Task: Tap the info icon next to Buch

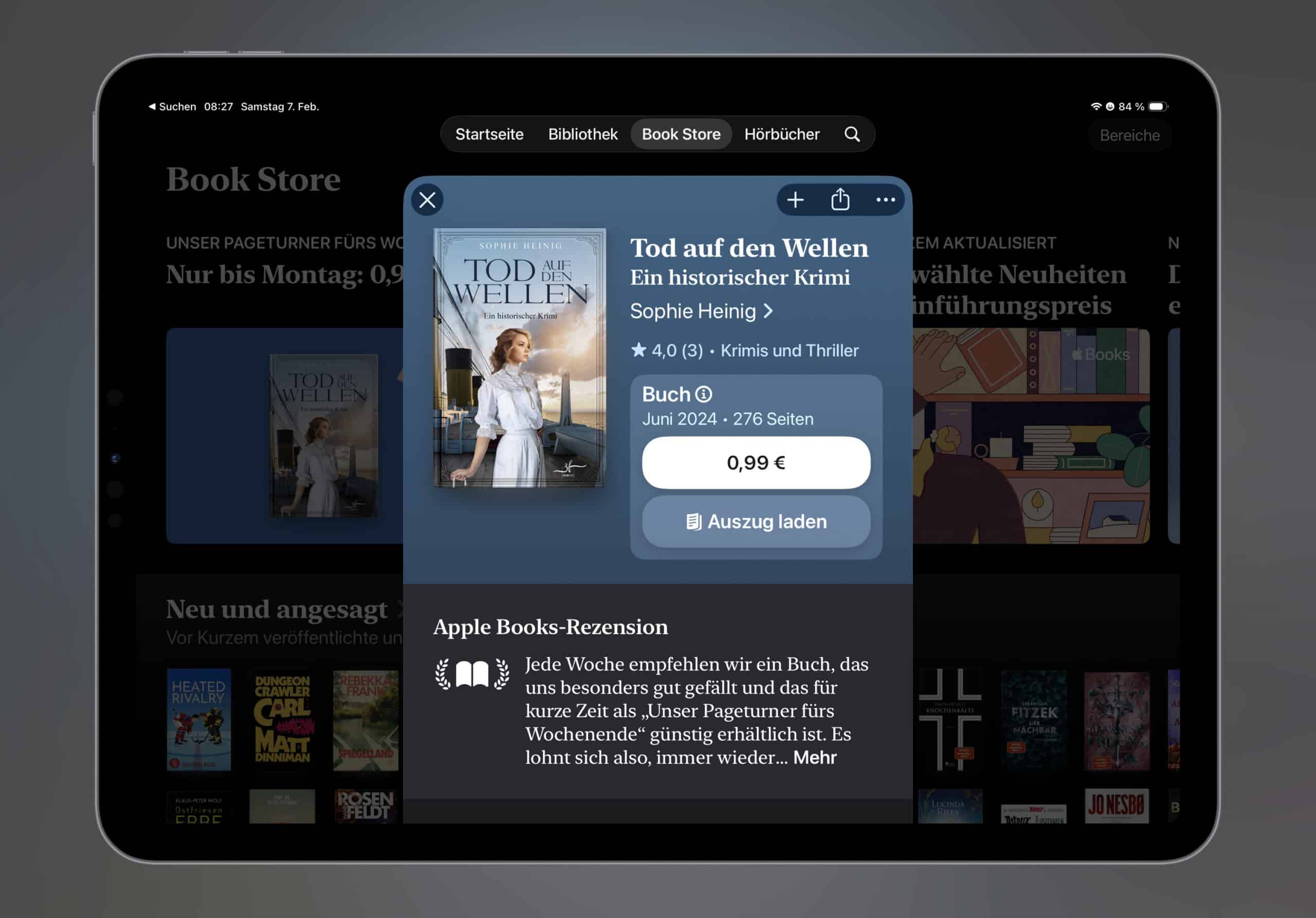Action: click(x=704, y=394)
